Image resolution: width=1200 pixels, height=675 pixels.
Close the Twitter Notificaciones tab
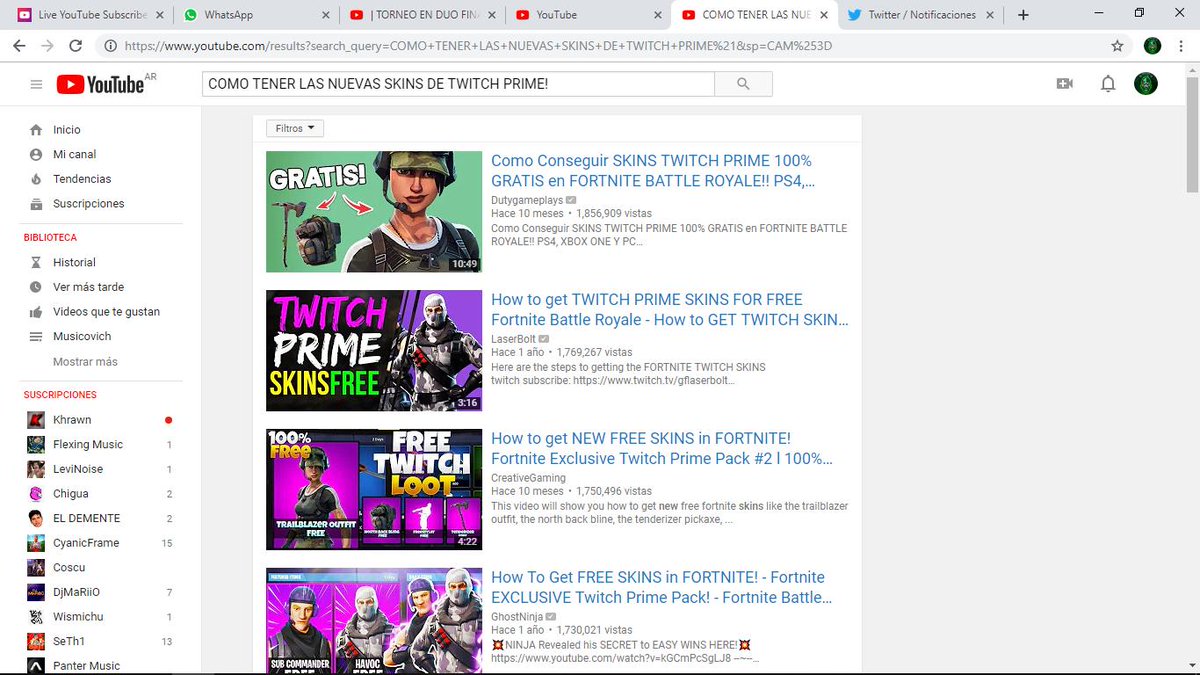tap(989, 15)
